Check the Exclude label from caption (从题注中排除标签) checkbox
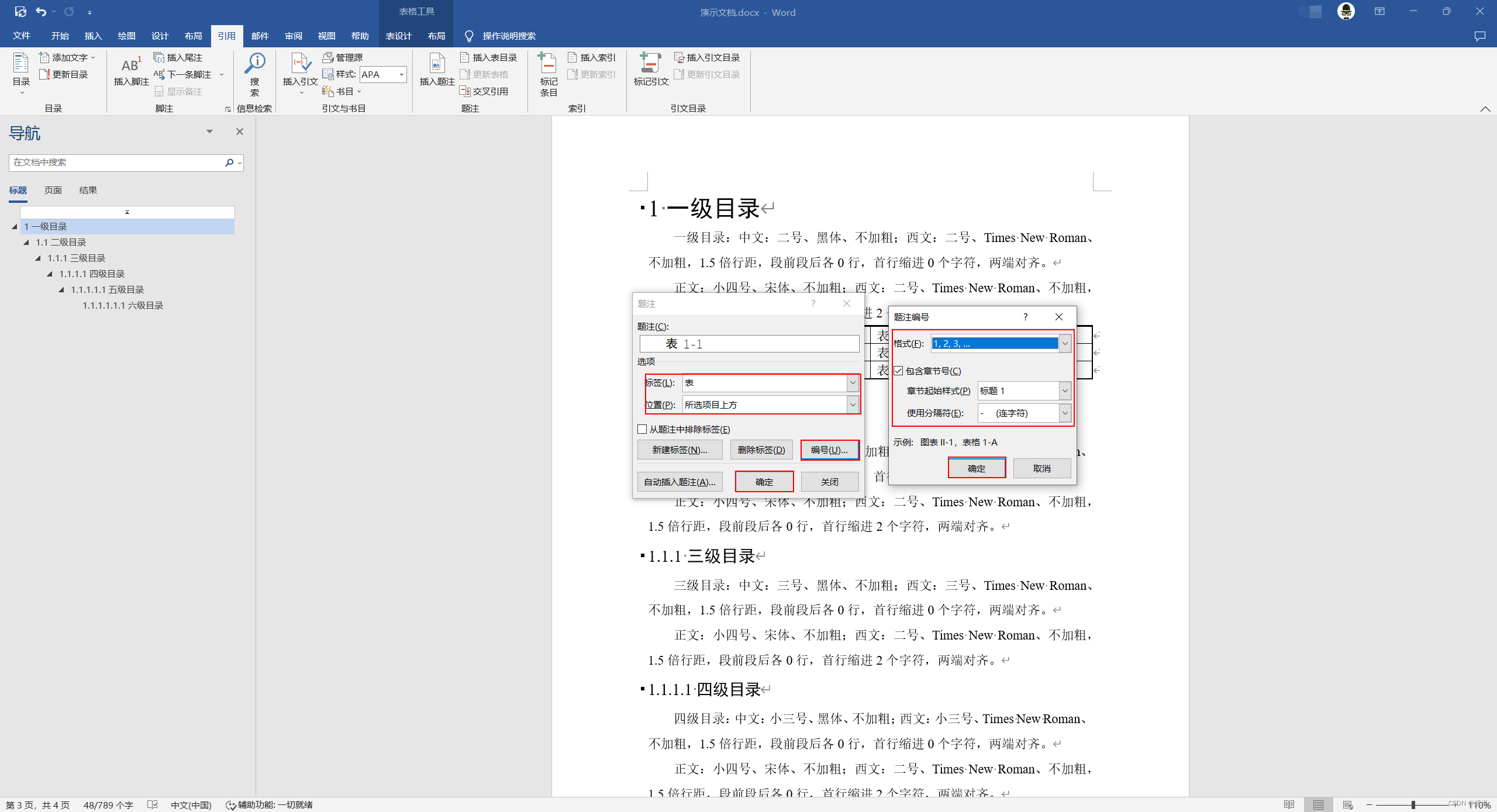The image size is (1497, 812). pyautogui.click(x=642, y=429)
